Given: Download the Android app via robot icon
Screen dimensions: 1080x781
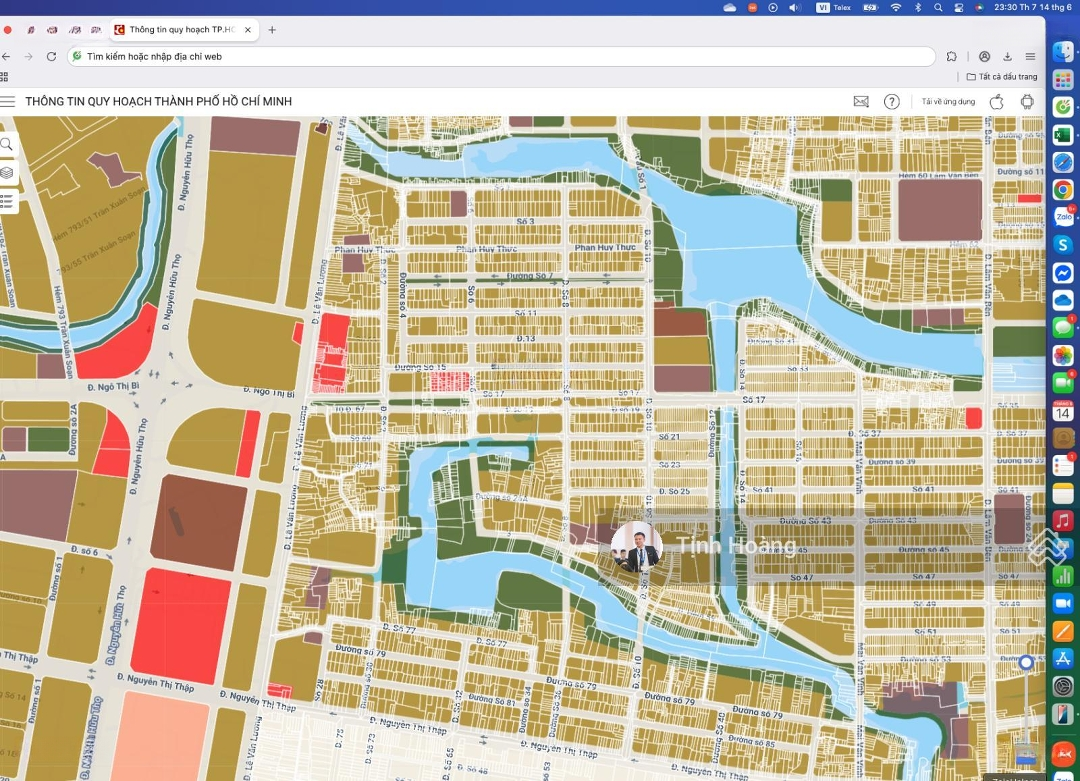Looking at the screenshot, I should [x=1027, y=101].
